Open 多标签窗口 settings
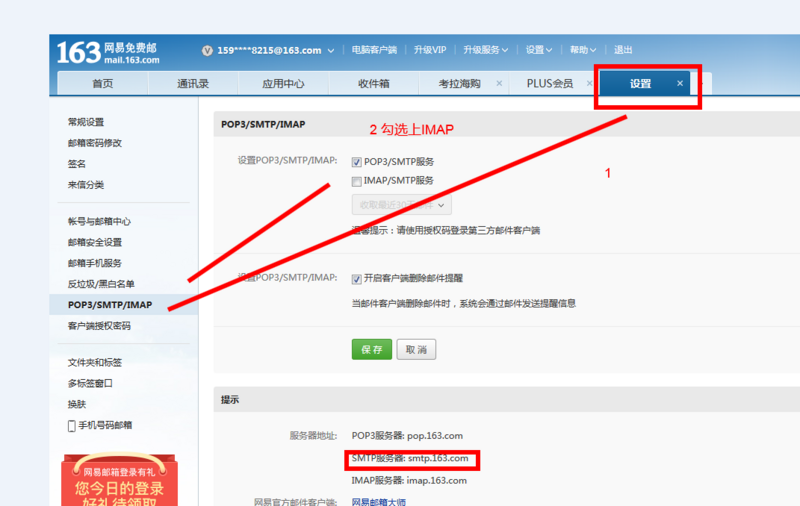Image resolution: width=800 pixels, height=506 pixels. click(90, 383)
